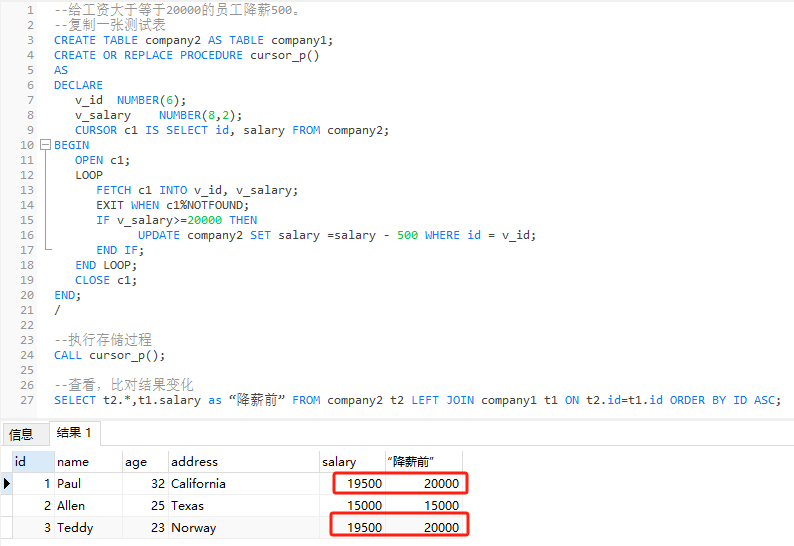
Task: Click the comment --复制一张测试表
Action: coord(110,25)
